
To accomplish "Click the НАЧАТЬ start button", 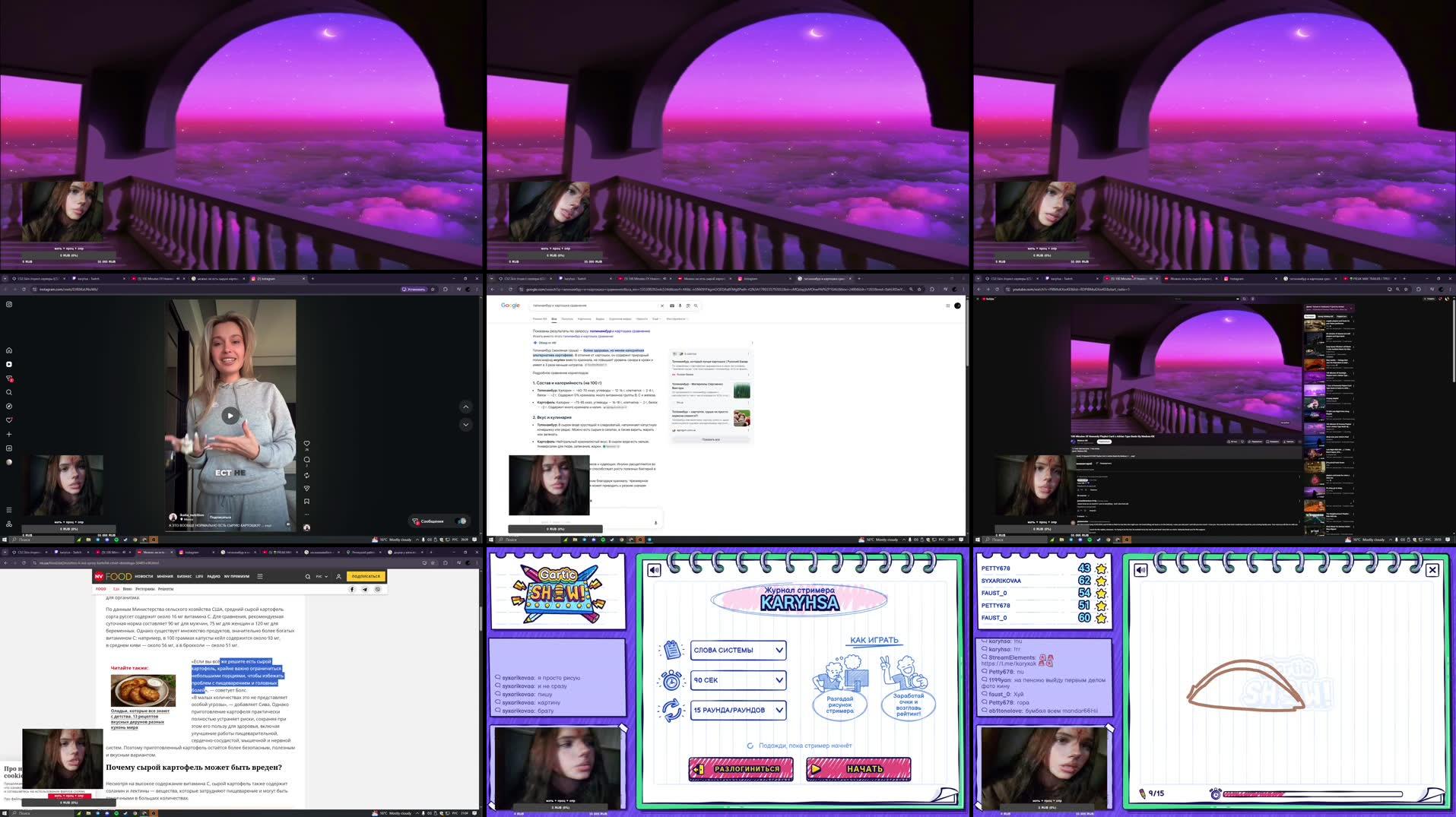I will 858,768.
